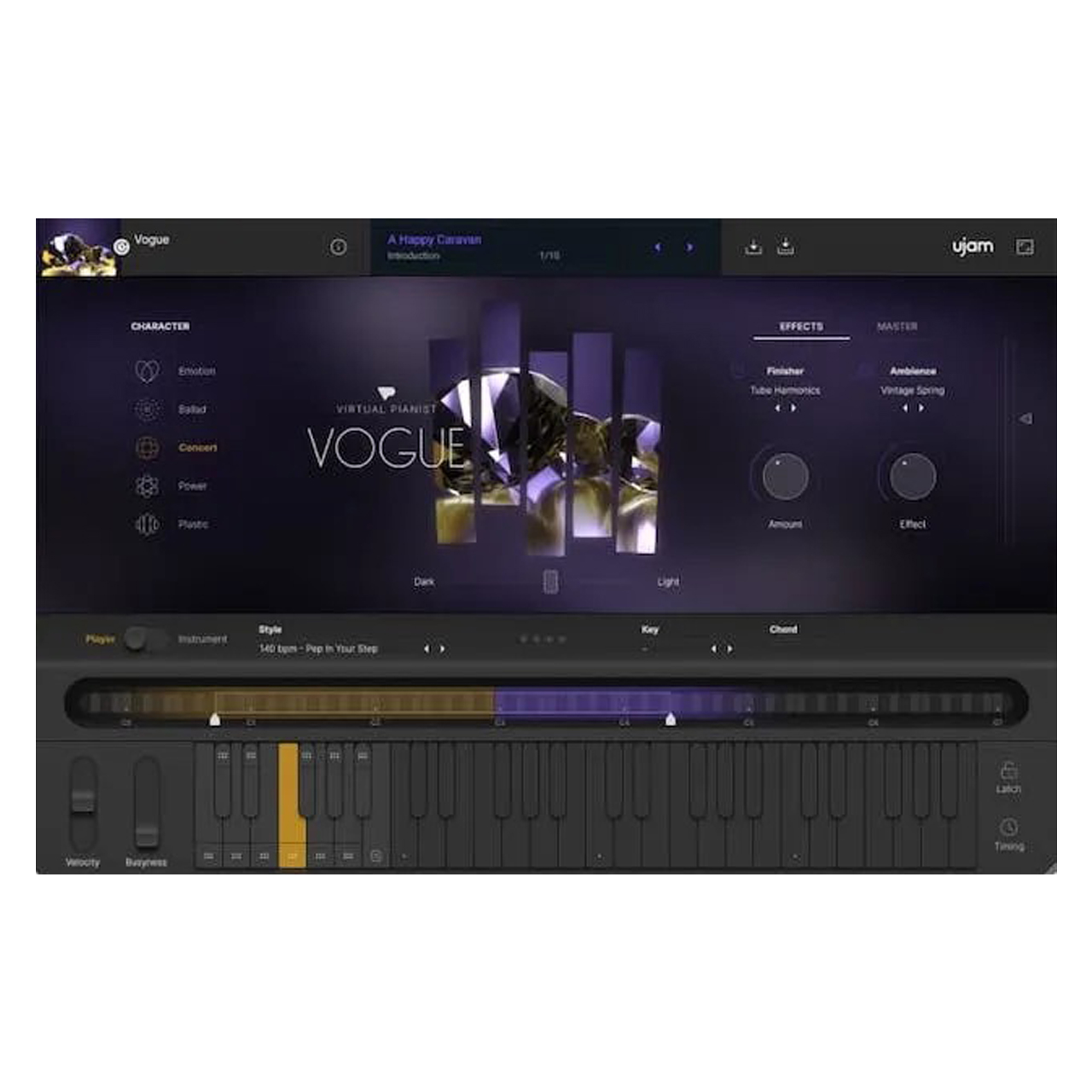The width and height of the screenshot is (1092, 1092).
Task: Expand the side panel with triangle arrow
Action: [1025, 419]
